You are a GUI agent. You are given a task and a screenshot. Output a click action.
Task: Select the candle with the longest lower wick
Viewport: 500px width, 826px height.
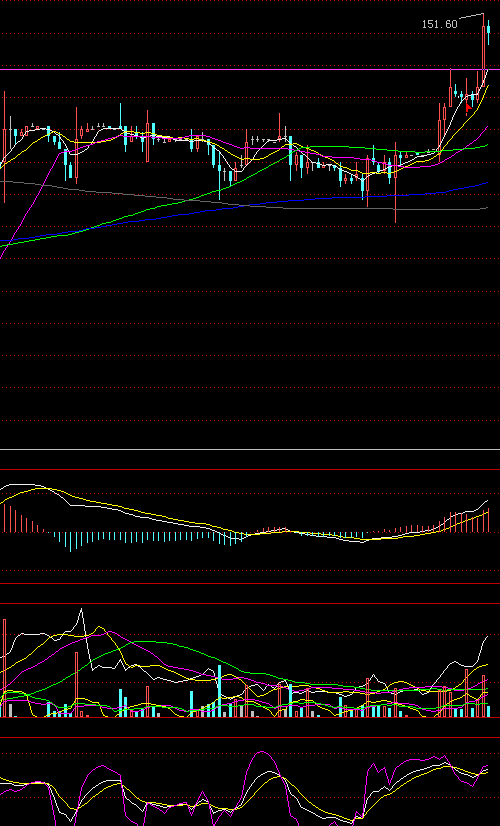(395, 182)
